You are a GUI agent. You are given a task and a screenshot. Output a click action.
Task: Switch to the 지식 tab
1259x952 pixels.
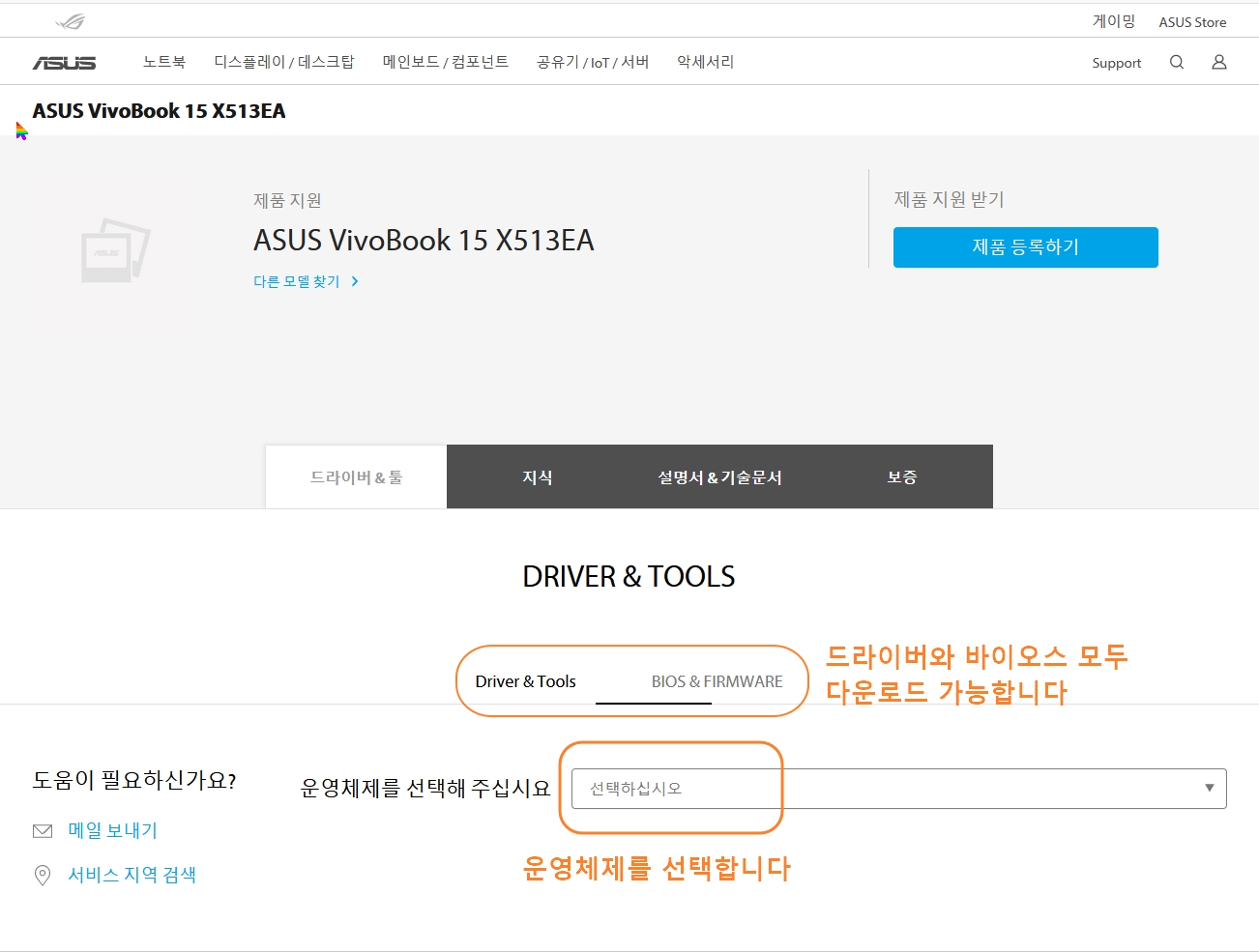(538, 476)
